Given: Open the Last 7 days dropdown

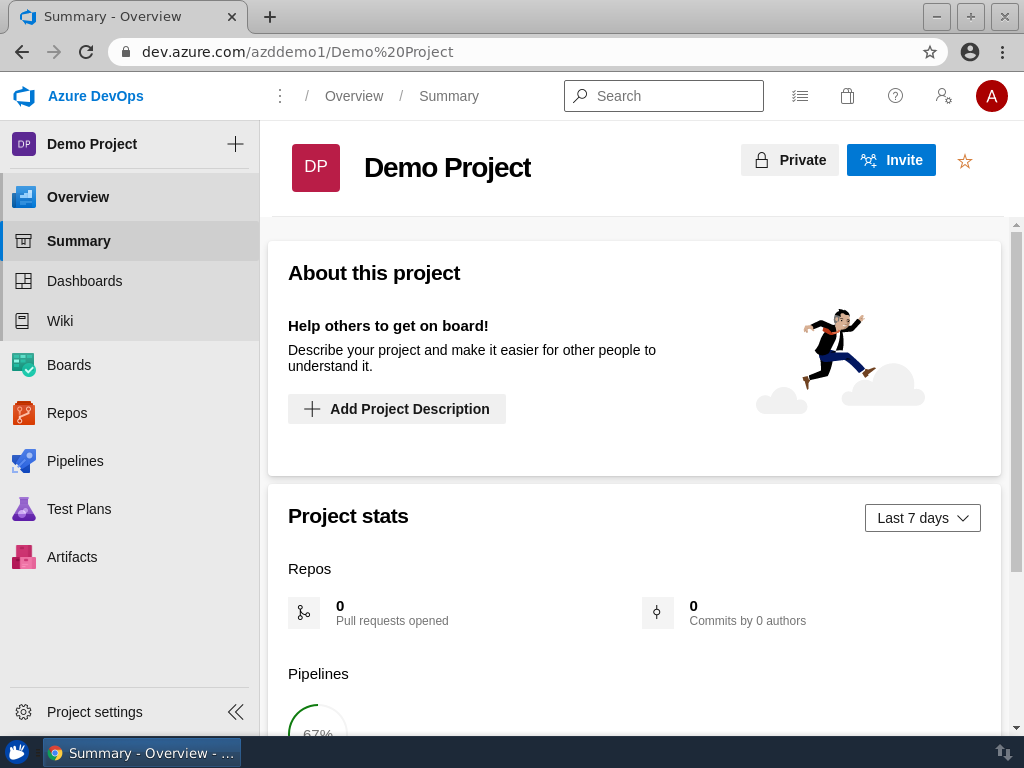Looking at the screenshot, I should pyautogui.click(x=922, y=518).
